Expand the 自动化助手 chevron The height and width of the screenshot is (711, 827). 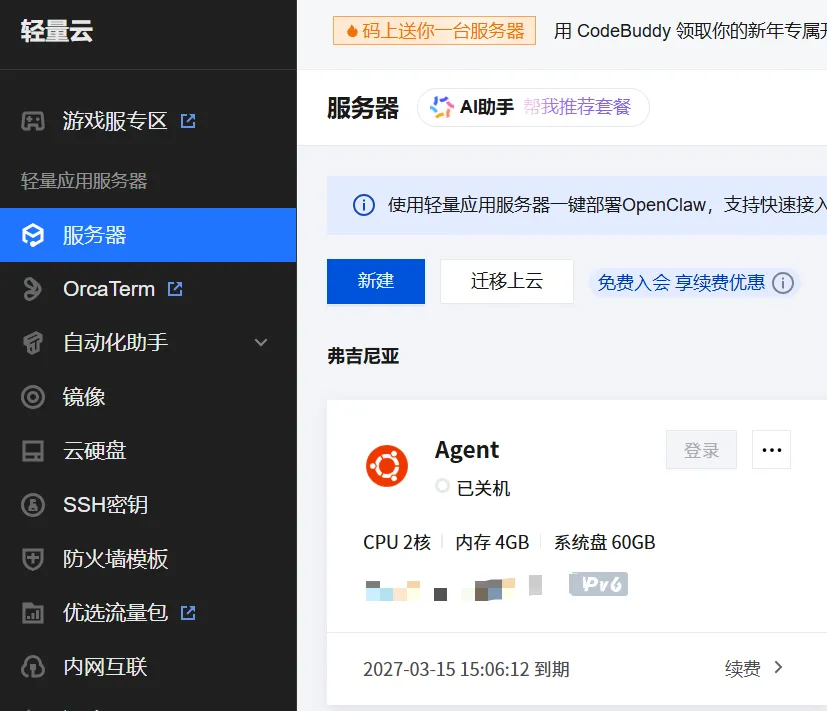click(261, 343)
